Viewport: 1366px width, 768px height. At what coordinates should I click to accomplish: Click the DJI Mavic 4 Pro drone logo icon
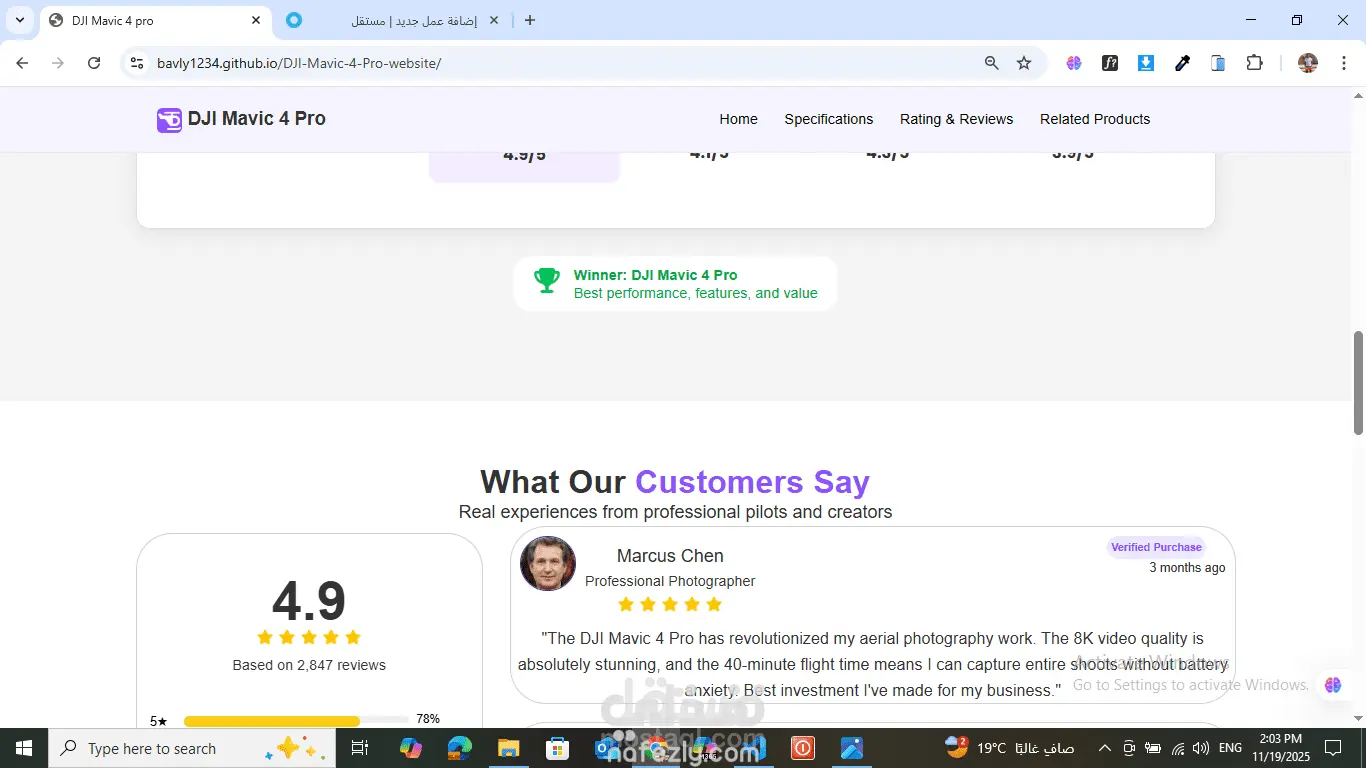point(169,120)
